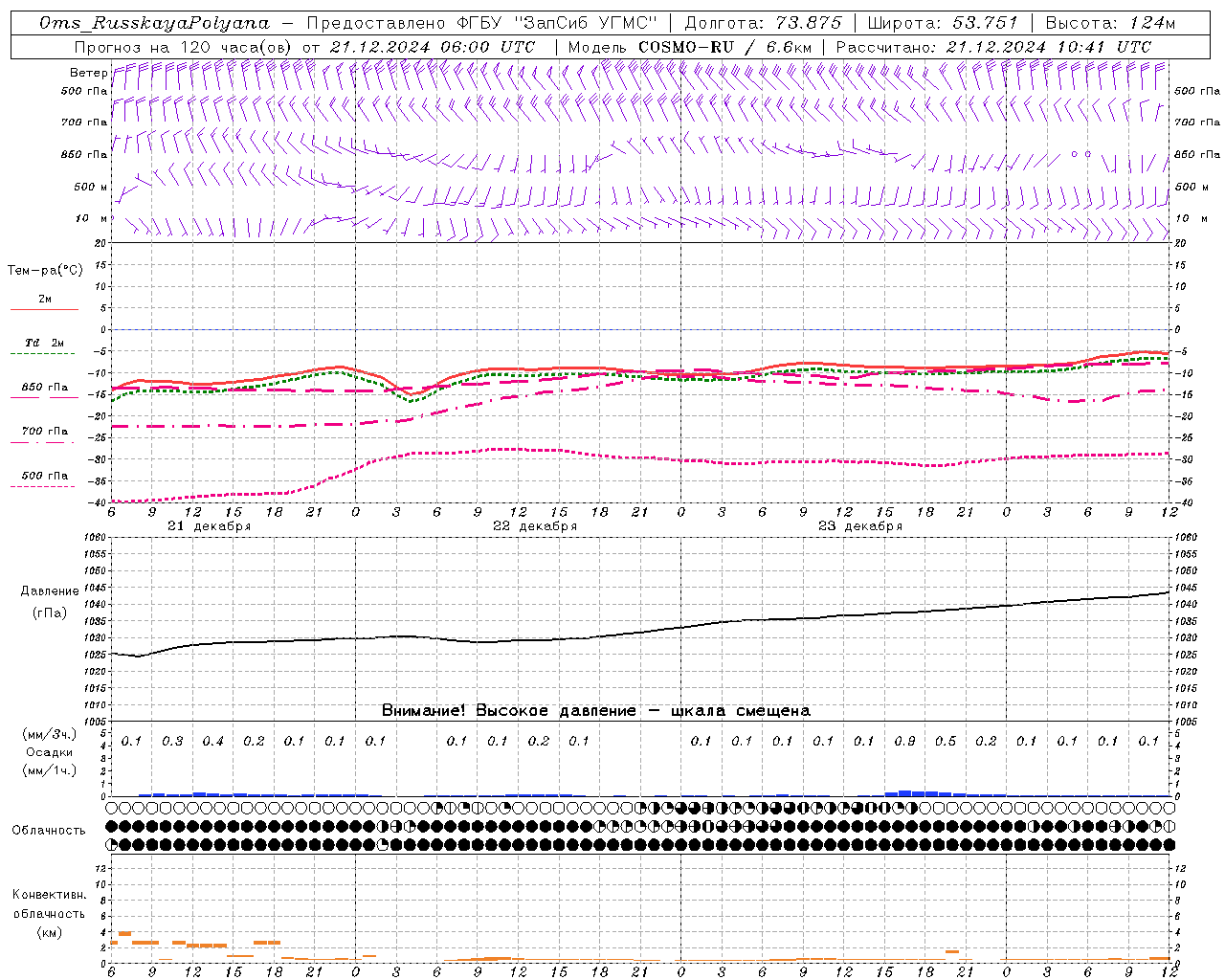Click the 'Ветер' wind panel label
Screen dimensions: 1225x980
pyautogui.click(x=89, y=73)
